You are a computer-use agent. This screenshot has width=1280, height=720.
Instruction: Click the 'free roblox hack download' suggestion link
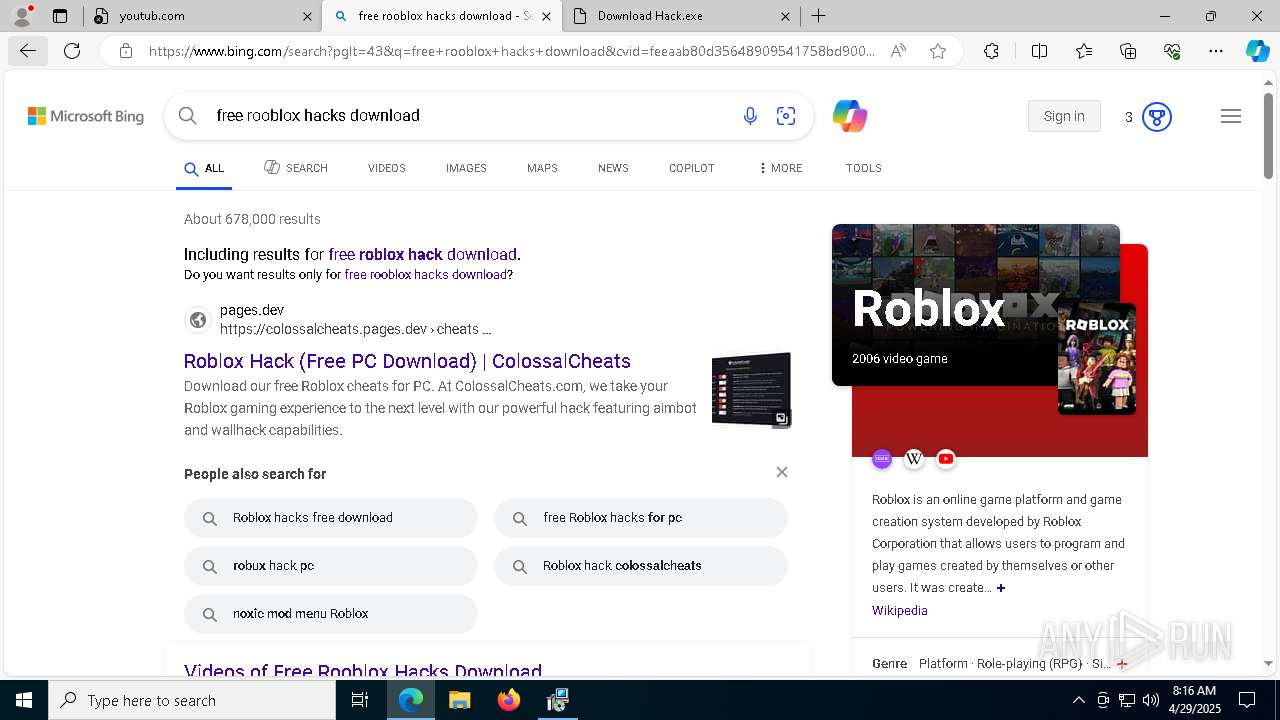pyautogui.click(x=422, y=254)
